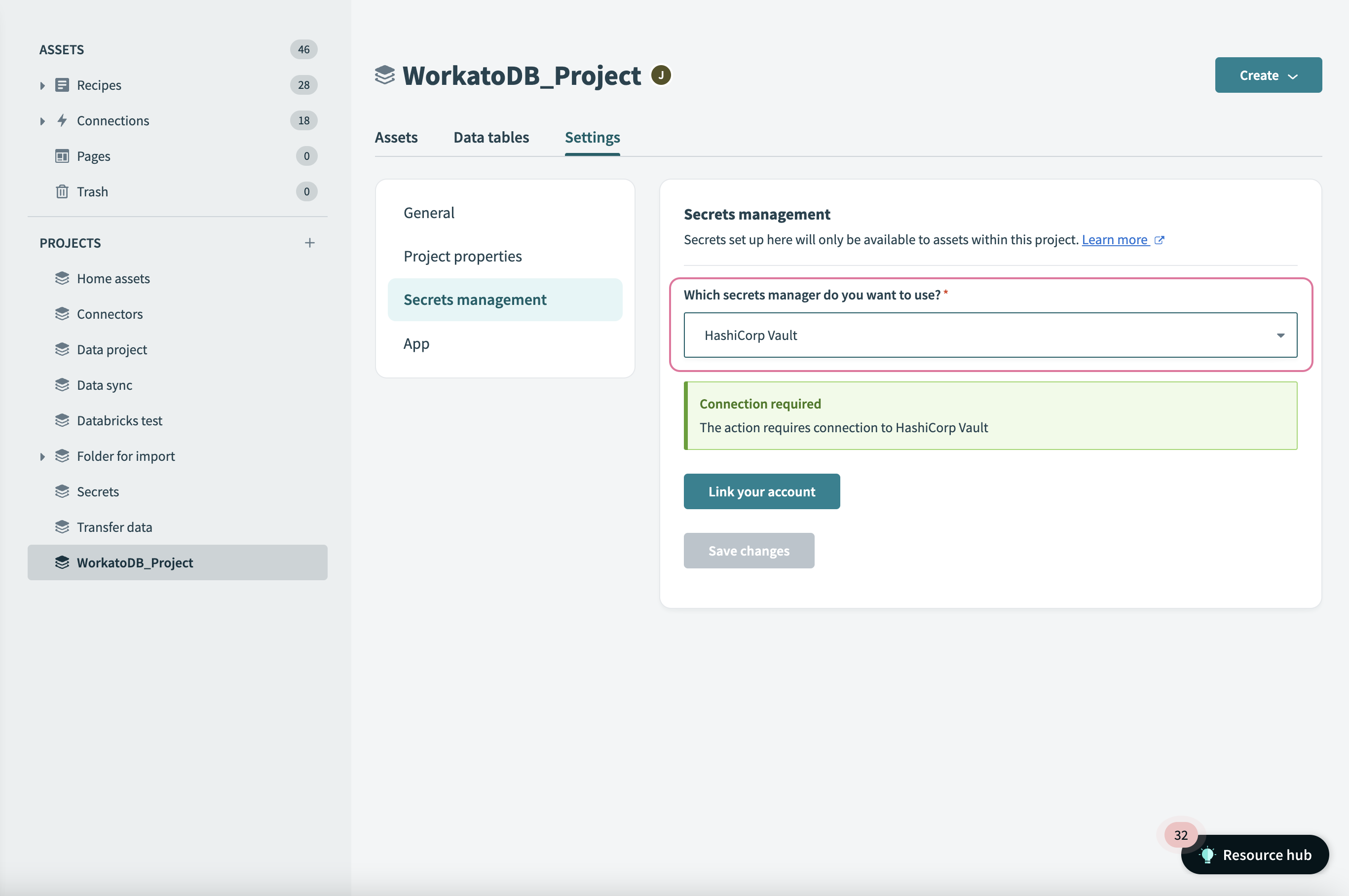Click the General settings menu item
Viewport: 1349px width, 896px height.
428,211
